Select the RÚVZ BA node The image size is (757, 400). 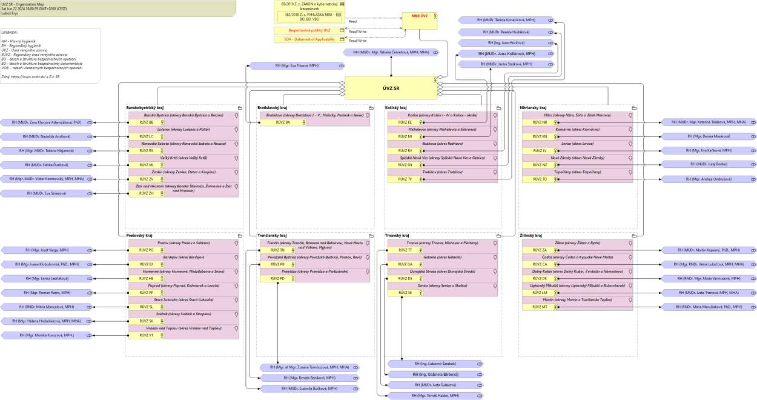pyautogui.click(x=282, y=123)
